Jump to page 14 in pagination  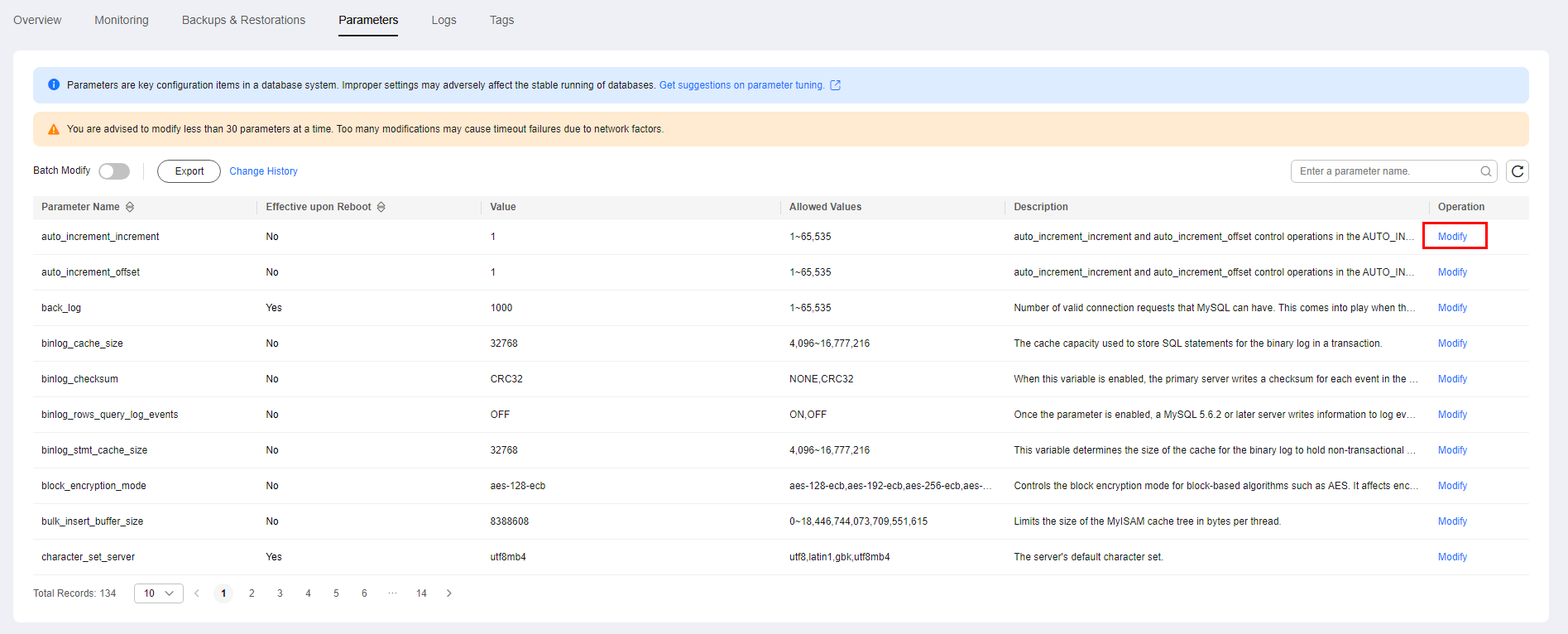[x=421, y=593]
